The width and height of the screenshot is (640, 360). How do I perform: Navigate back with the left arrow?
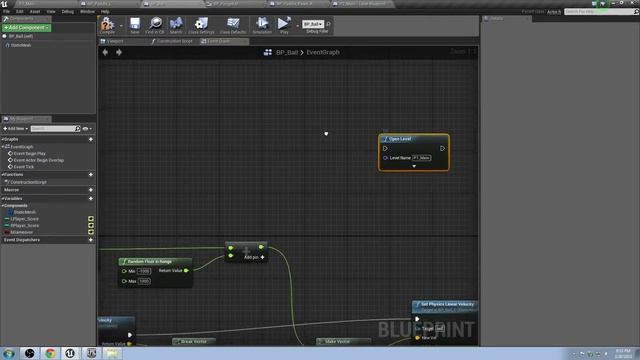105,52
